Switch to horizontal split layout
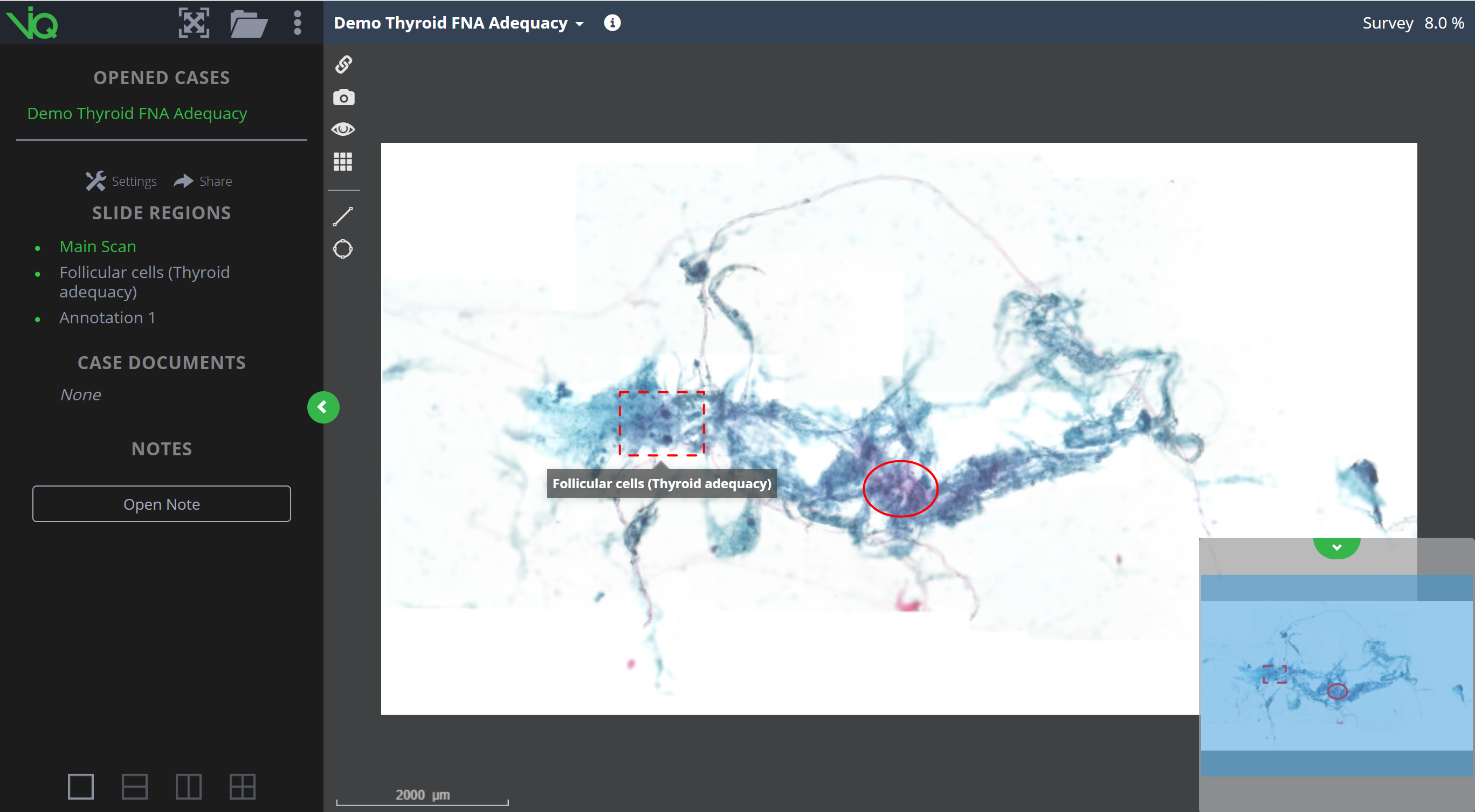Screen dimensions: 1475x812 [x=135, y=787]
